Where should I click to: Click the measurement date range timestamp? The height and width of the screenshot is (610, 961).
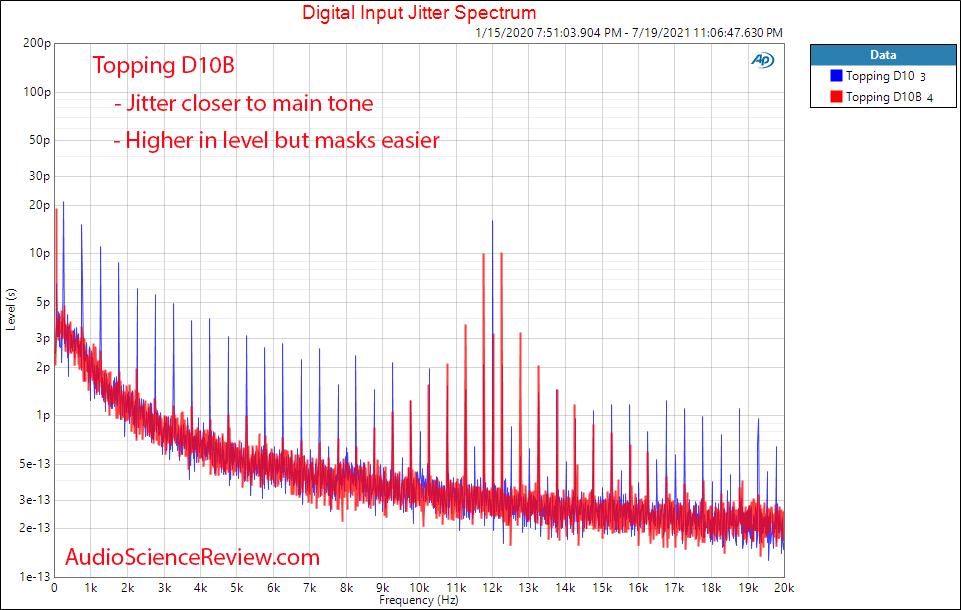629,32
